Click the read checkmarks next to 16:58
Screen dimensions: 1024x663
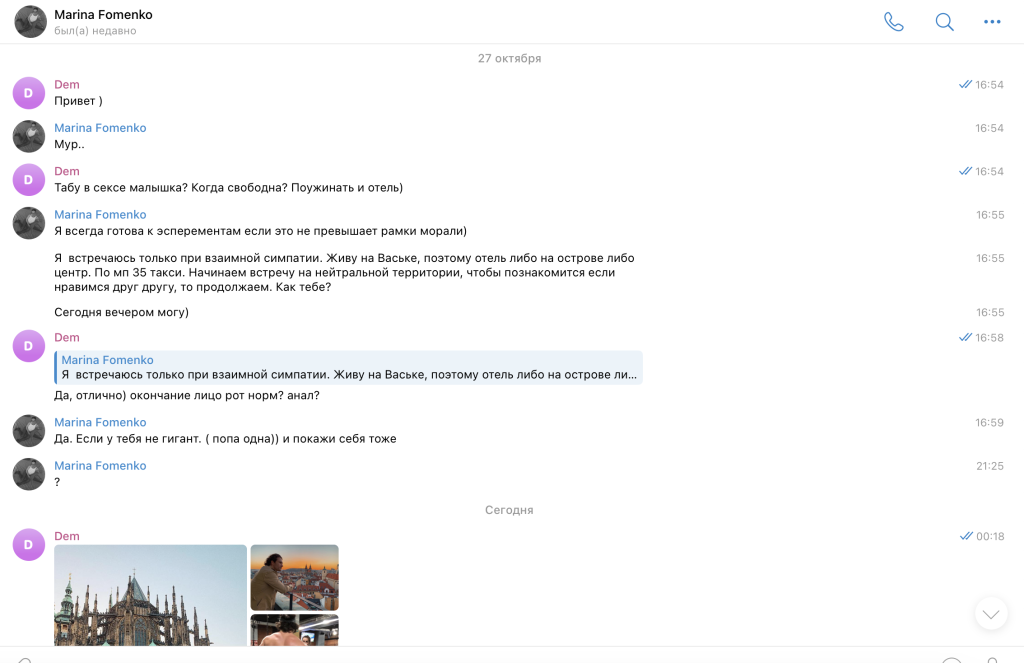coord(965,338)
